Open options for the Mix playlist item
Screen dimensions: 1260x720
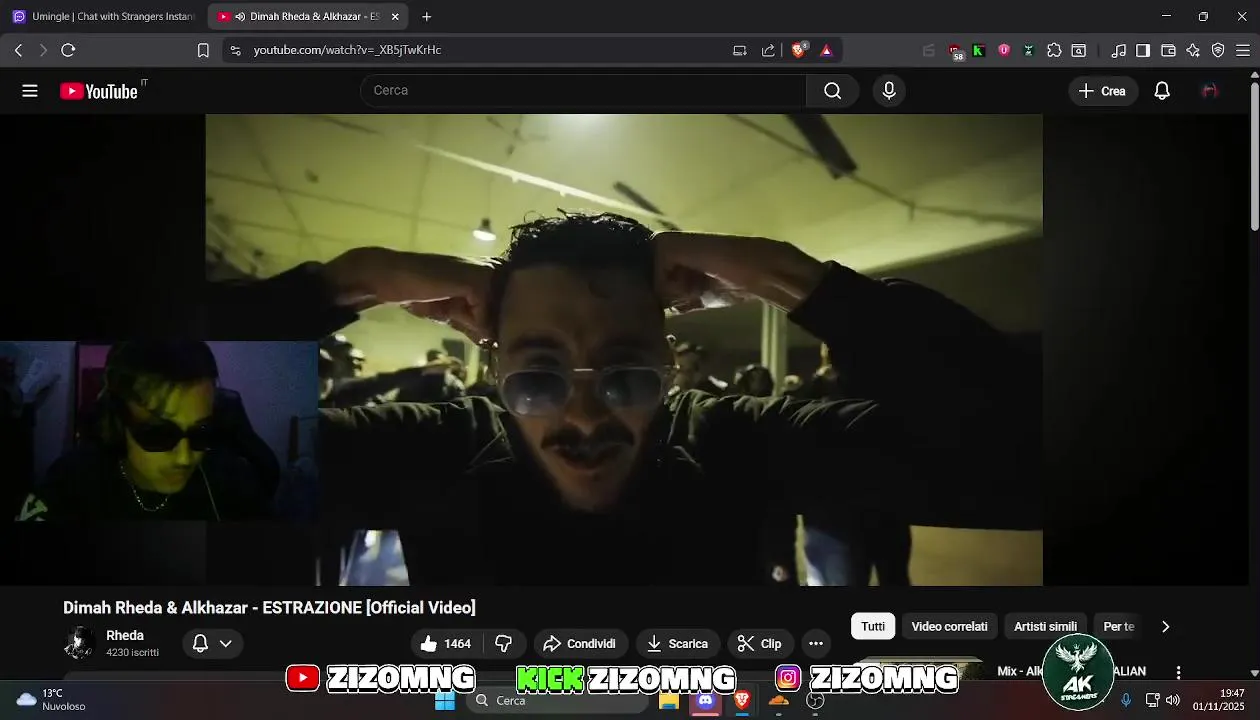point(1178,672)
